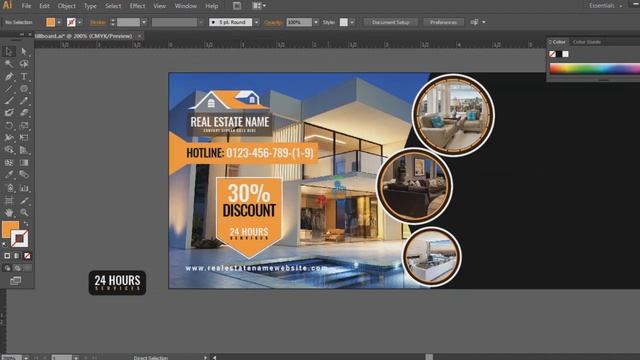640x360 pixels.
Task: Open the Window menu
Action: [x=185, y=6]
